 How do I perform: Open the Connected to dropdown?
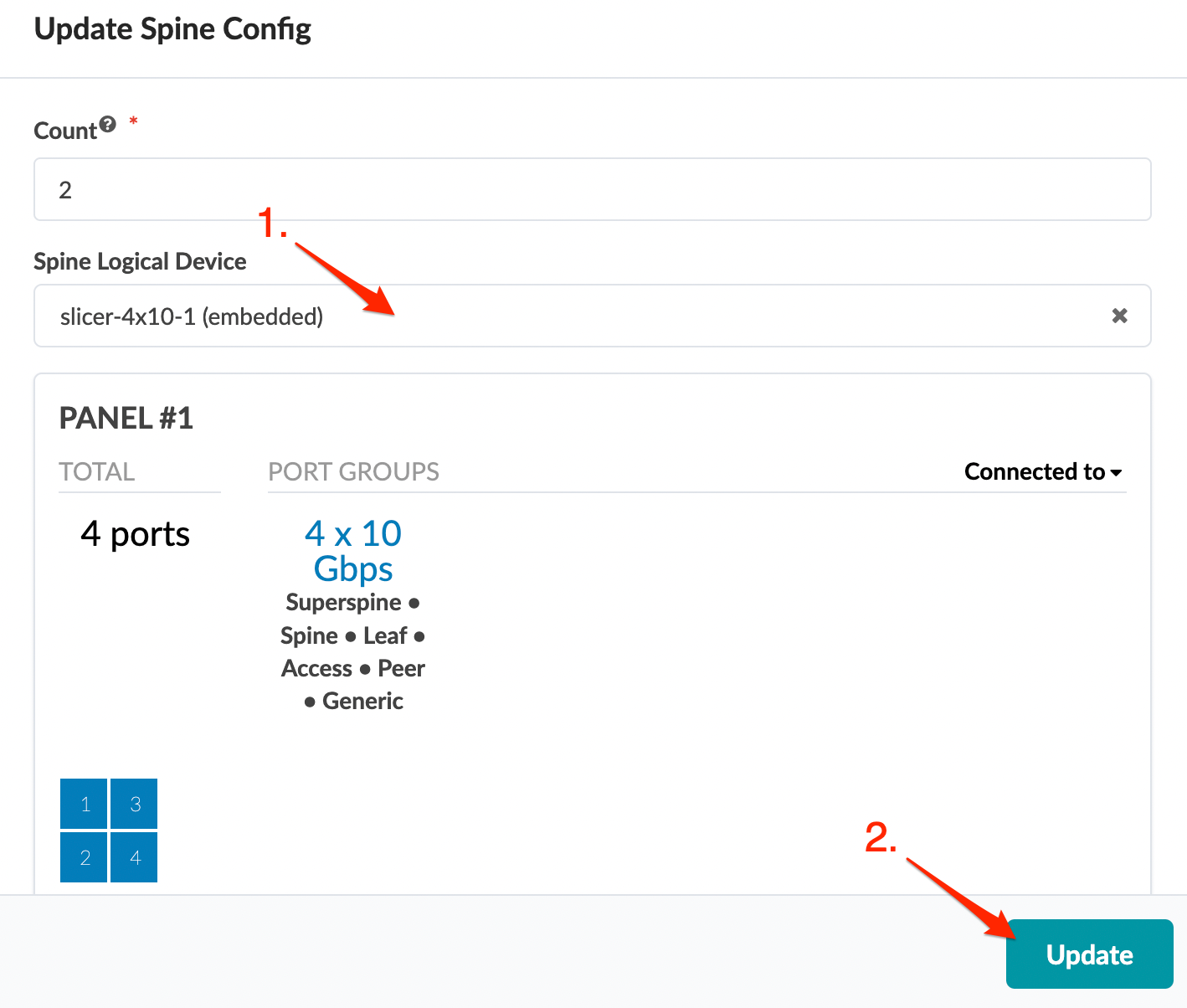pos(1042,472)
